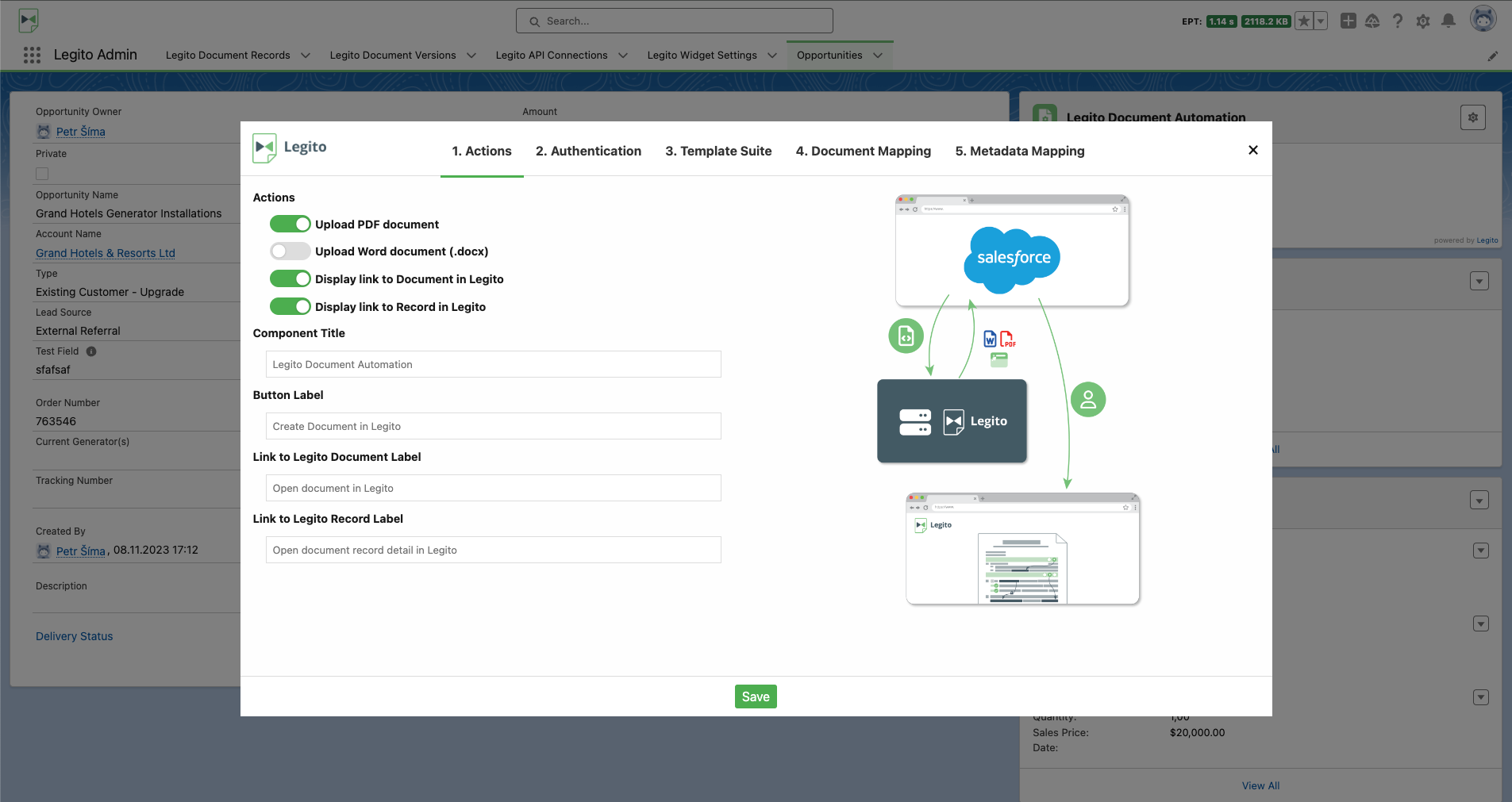Click the Salesforce cloud logo in the diagram
This screenshot has width=1512, height=802.
click(1012, 260)
